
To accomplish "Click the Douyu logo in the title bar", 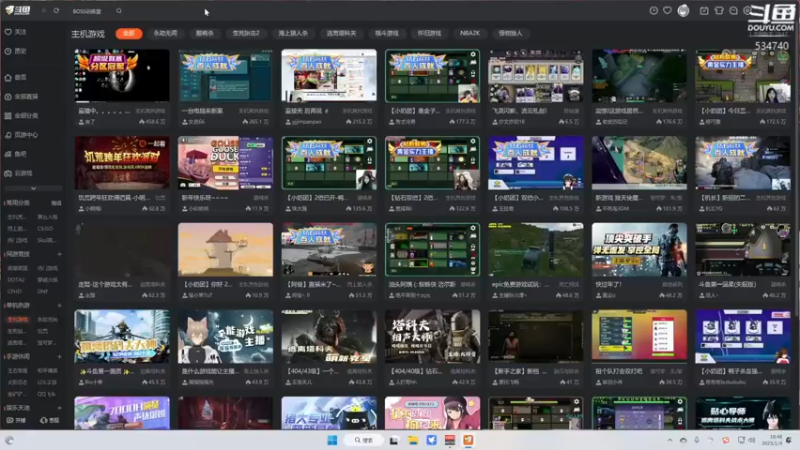I will (18, 10).
